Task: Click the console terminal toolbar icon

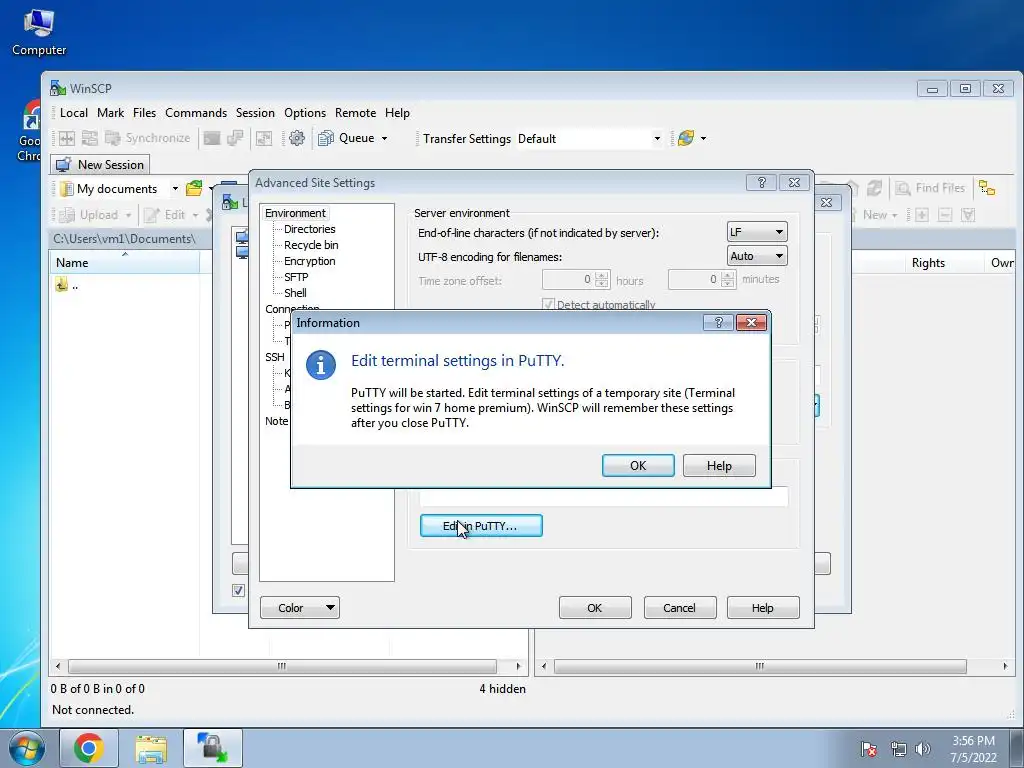Action: (x=212, y=138)
